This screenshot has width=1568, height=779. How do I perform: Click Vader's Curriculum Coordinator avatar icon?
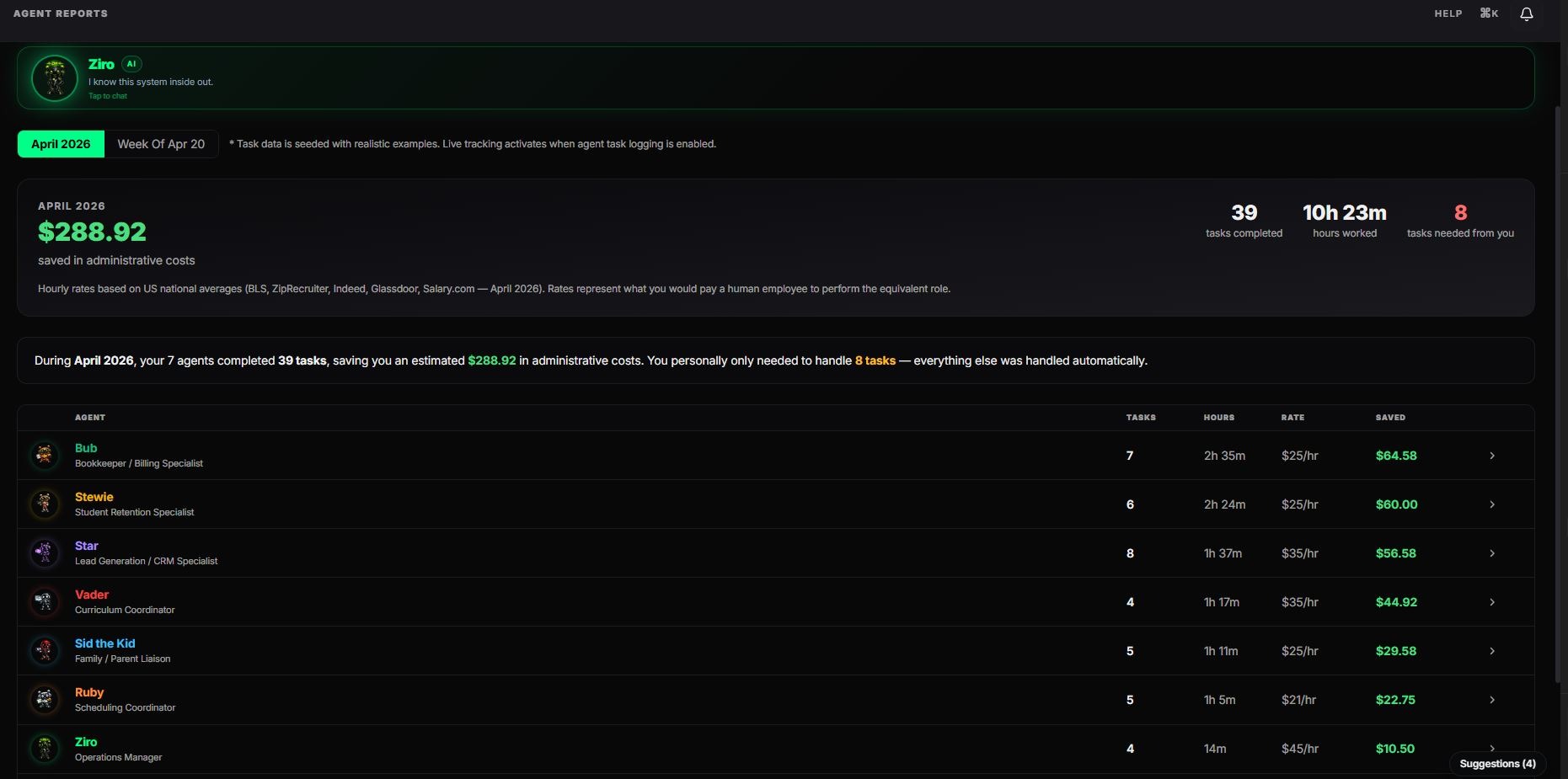click(44, 601)
